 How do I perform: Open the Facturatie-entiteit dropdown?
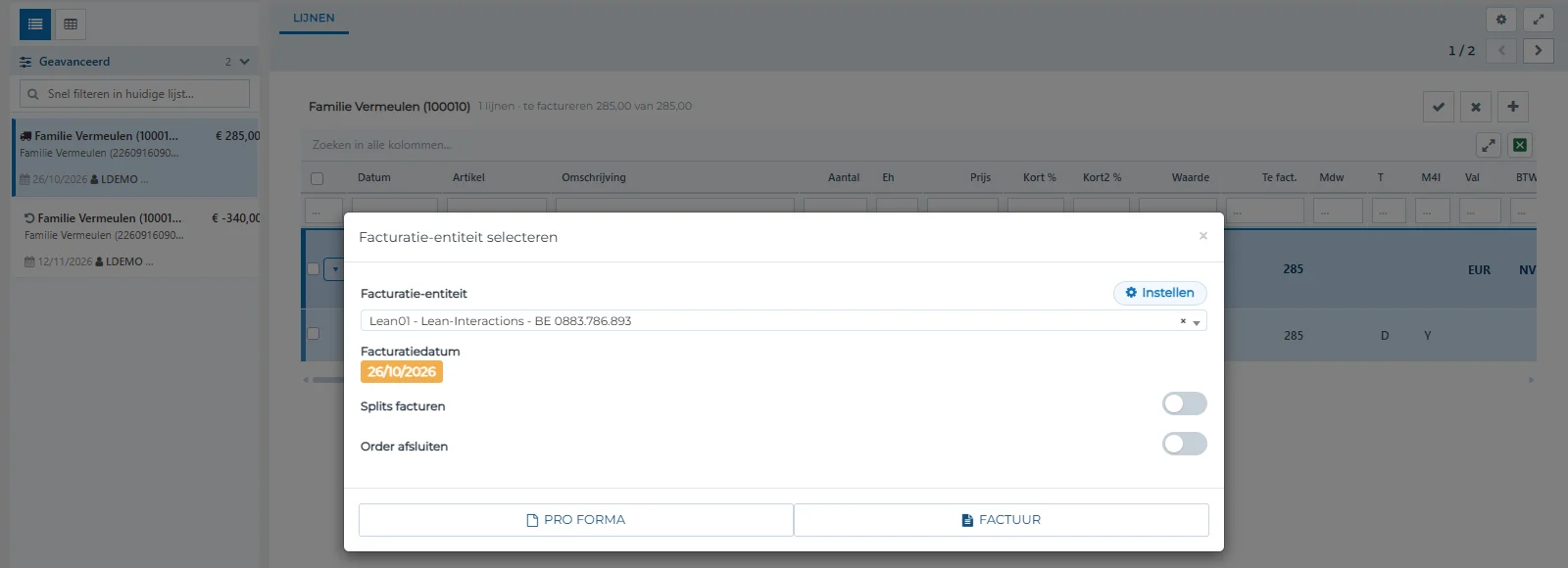(783, 321)
